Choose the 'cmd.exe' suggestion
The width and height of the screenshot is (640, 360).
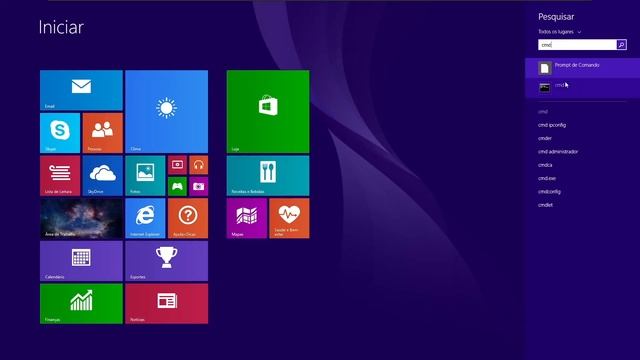[547, 178]
